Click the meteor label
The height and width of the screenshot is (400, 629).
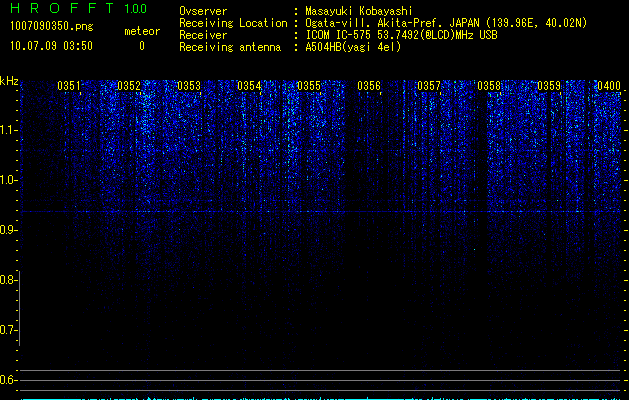(142, 31)
